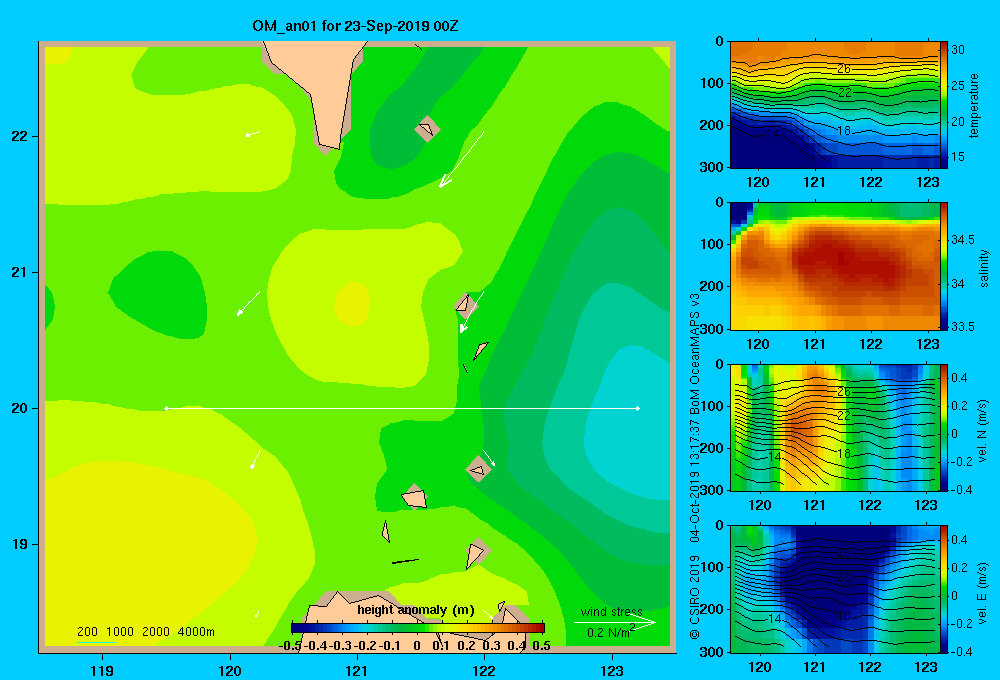Click the salinity colorbar
Viewport: 1000px width, 680px height.
[944, 266]
